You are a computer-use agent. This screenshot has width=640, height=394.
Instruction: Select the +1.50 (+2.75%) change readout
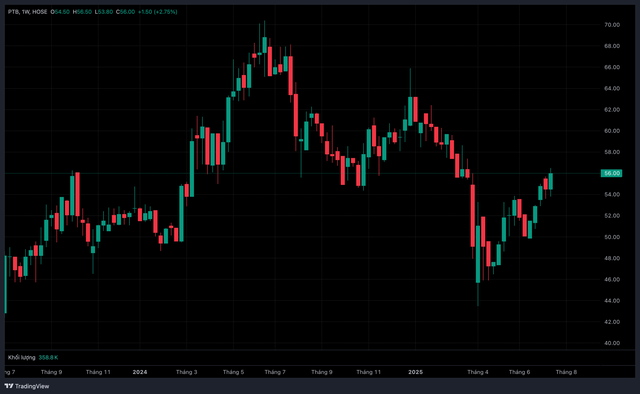[x=158, y=12]
